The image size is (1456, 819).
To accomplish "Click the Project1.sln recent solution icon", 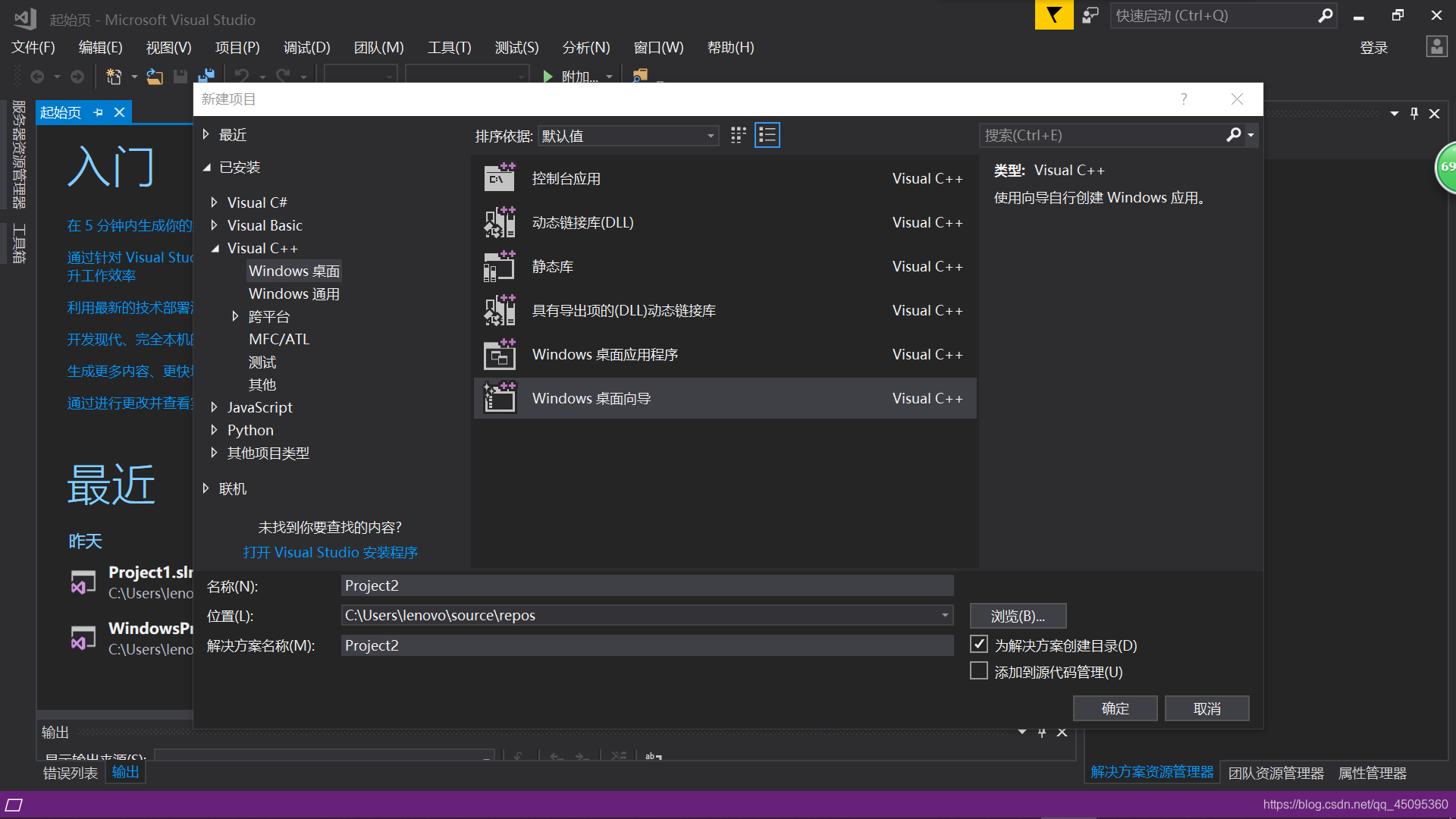I will [83, 582].
